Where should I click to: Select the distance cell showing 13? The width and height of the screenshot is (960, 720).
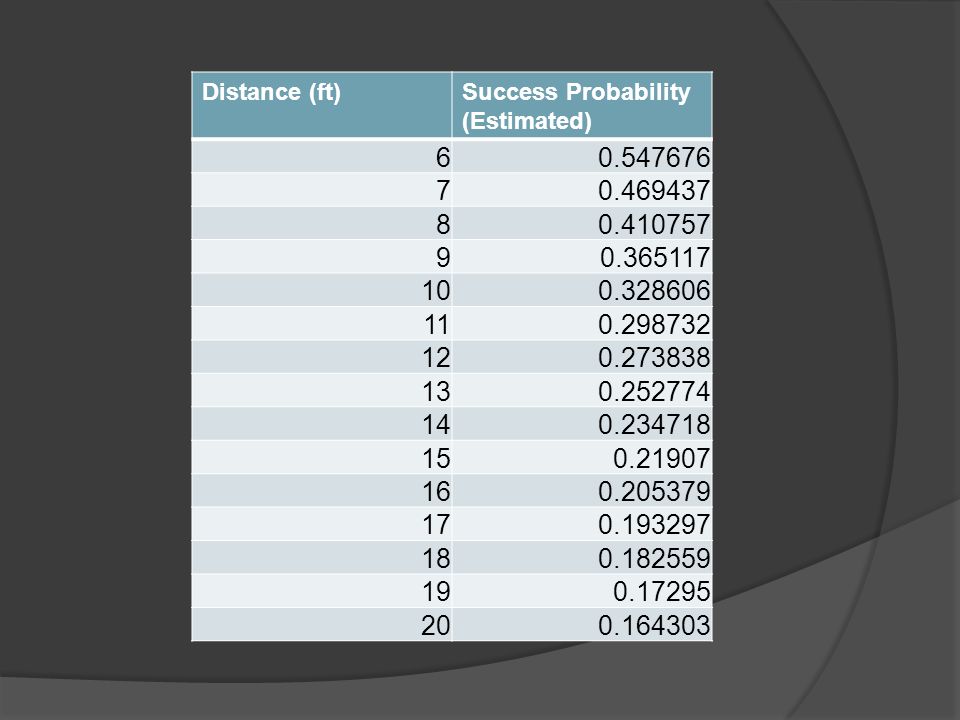[x=322, y=391]
